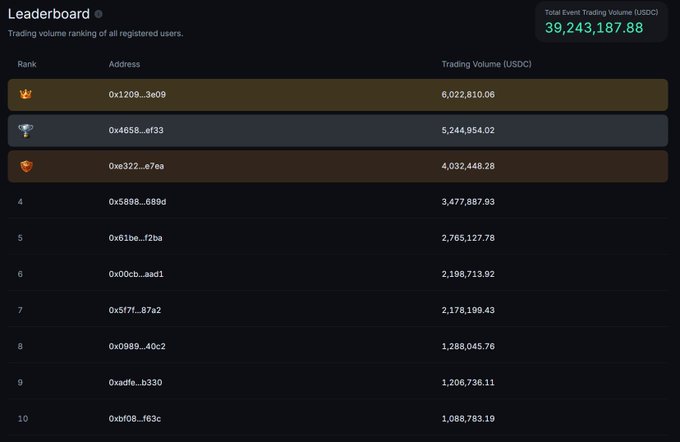Click rank number 7
The width and height of the screenshot is (680, 442).
tap(20, 310)
